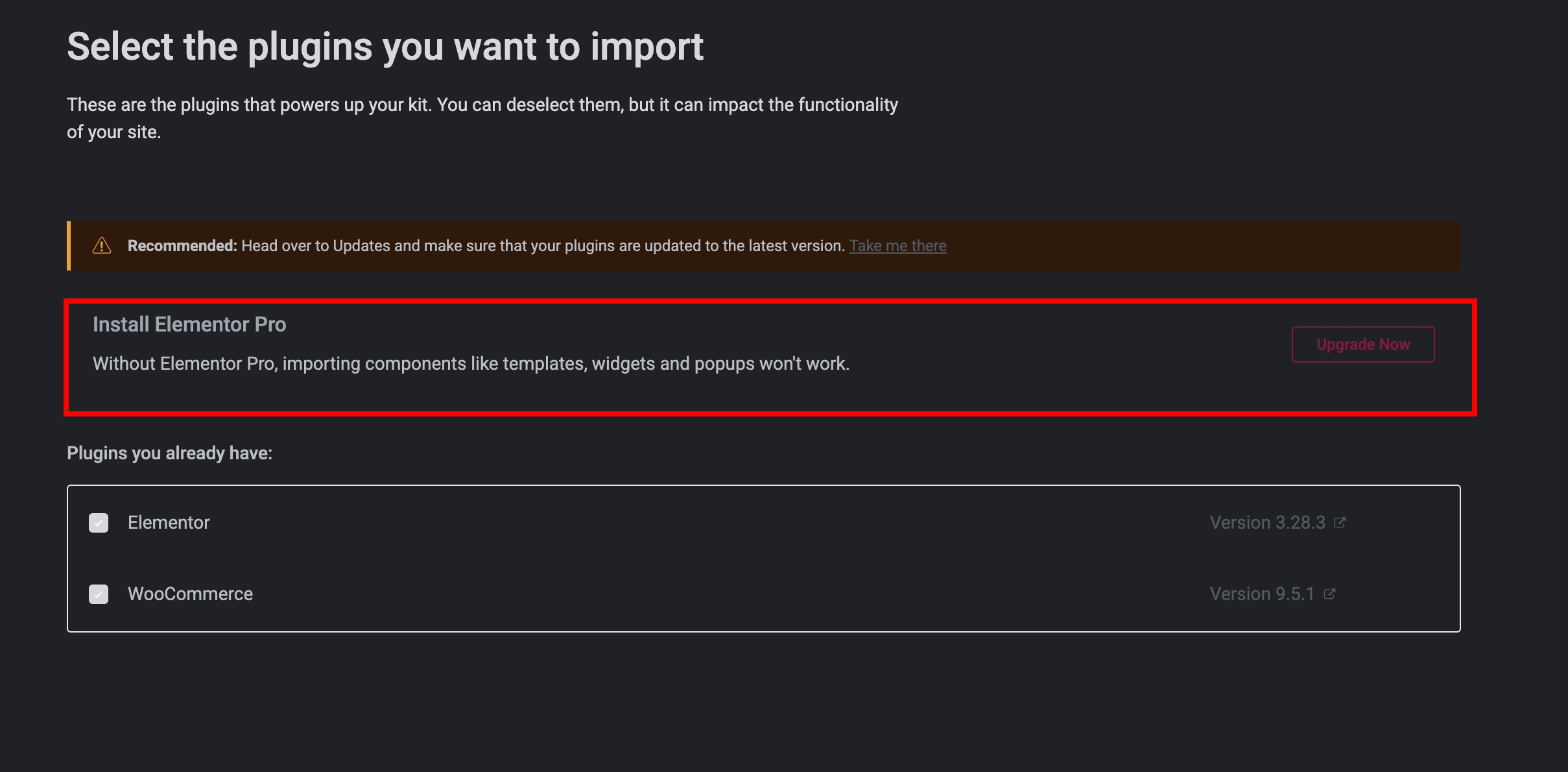Open WooCommerce version external link icon

(x=1329, y=594)
